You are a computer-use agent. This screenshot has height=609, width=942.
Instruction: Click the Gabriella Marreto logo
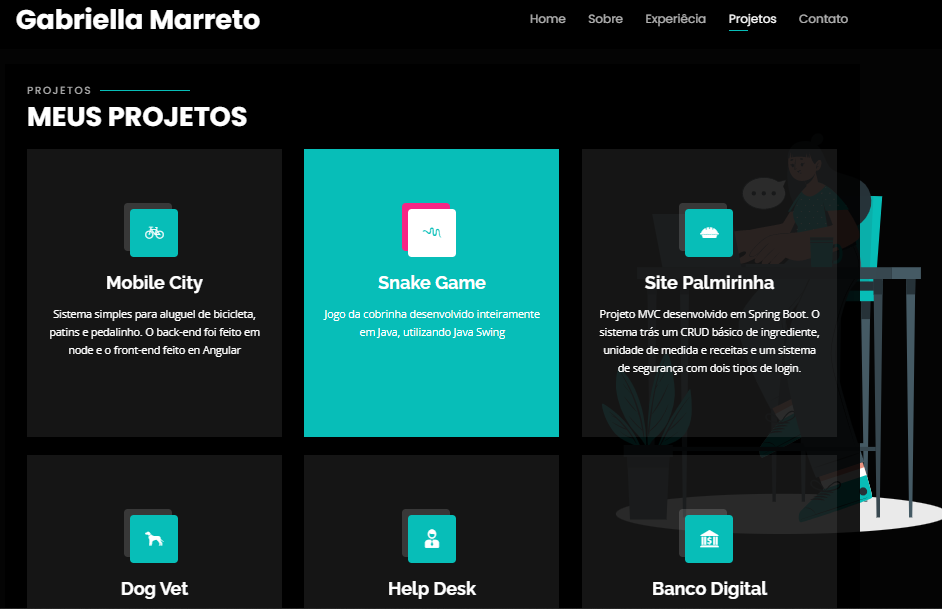(137, 19)
